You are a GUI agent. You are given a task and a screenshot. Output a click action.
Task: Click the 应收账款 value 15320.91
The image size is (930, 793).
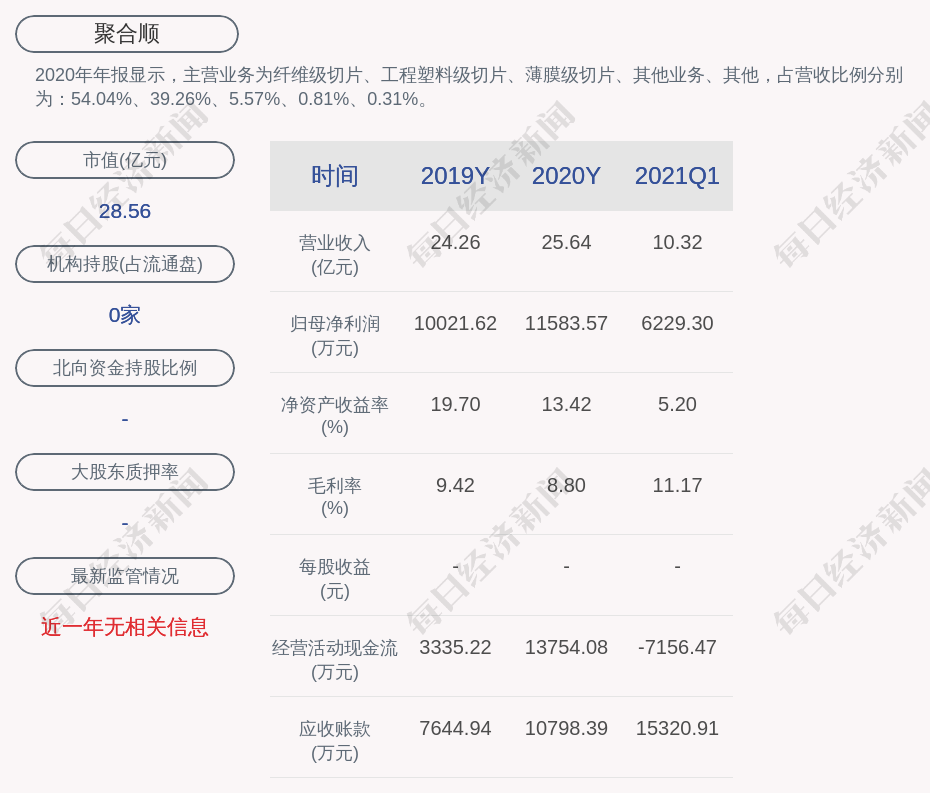click(x=677, y=728)
